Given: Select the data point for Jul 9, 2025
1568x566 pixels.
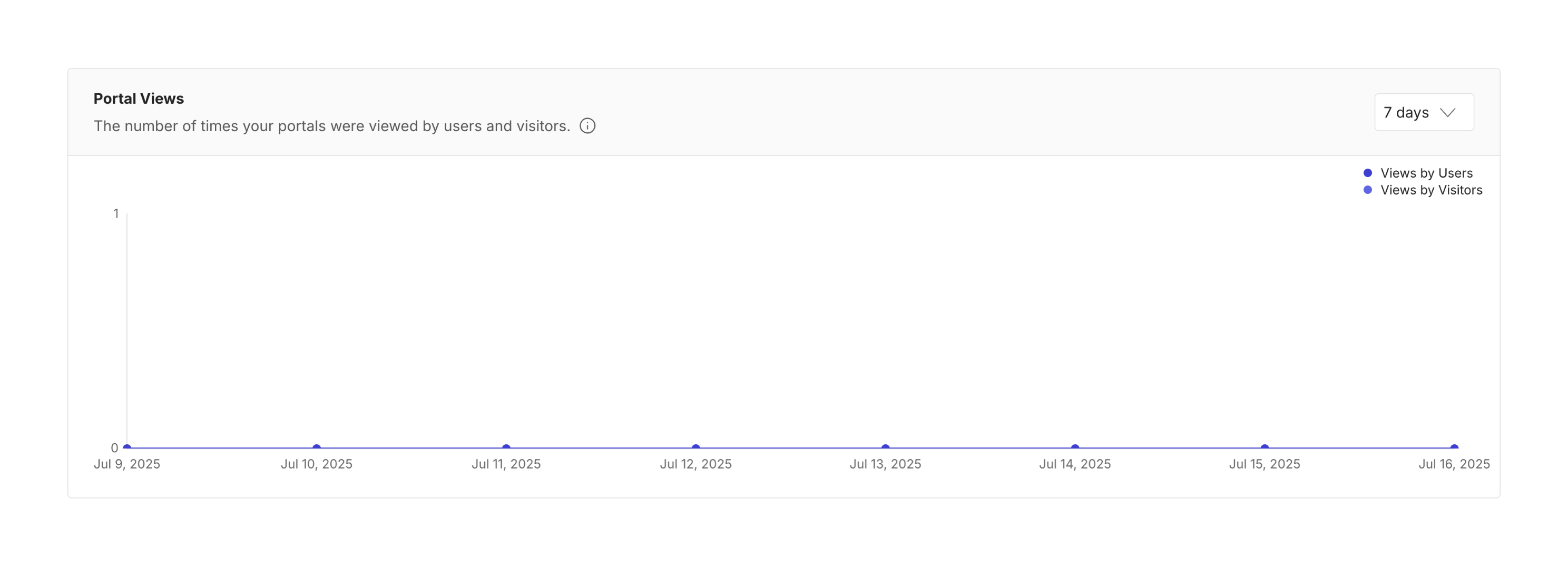Looking at the screenshot, I should [127, 448].
